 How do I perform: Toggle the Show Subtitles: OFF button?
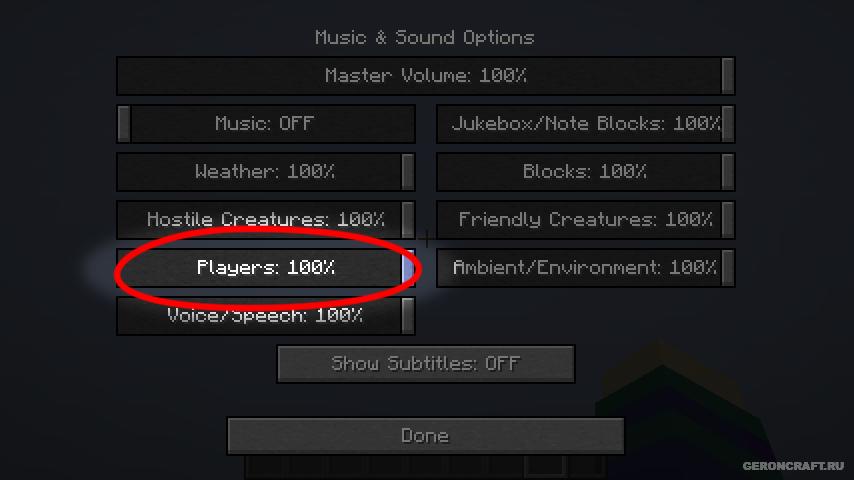click(x=425, y=363)
